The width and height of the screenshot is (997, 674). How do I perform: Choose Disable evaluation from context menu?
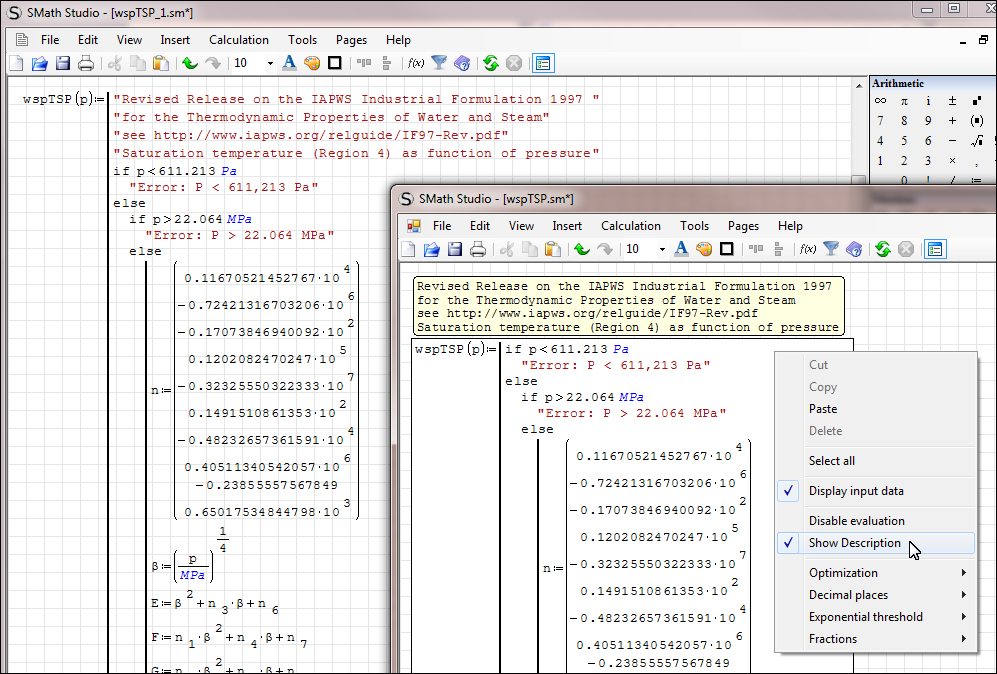[x=856, y=521]
